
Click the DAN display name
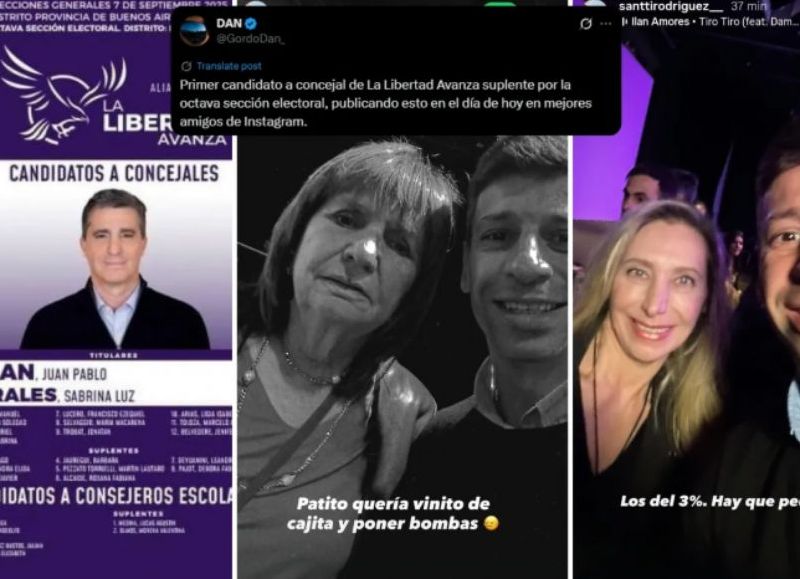click(x=229, y=23)
